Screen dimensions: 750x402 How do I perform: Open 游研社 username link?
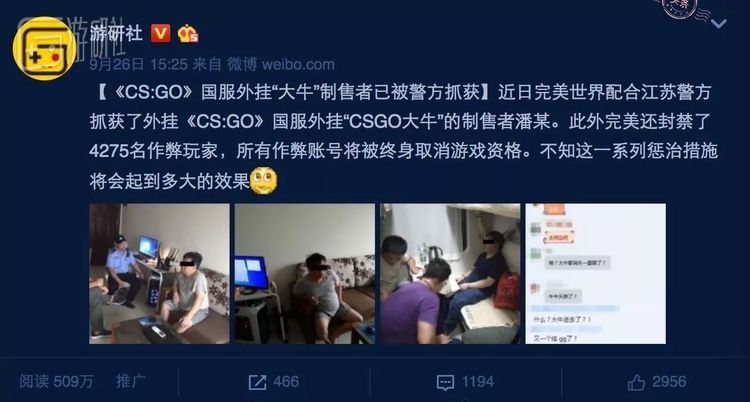pyautogui.click(x=116, y=33)
